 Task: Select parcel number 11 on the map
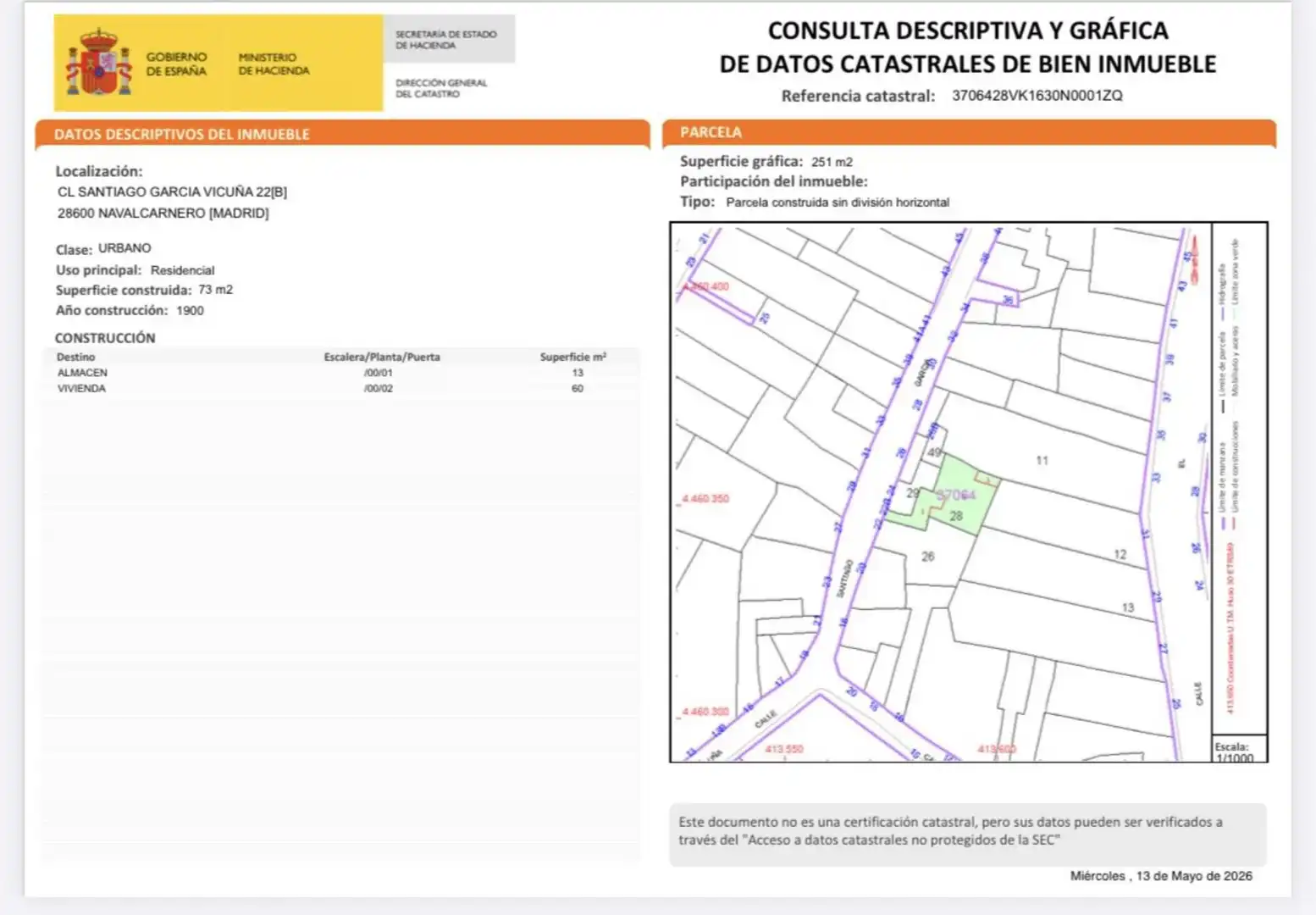coord(1042,460)
